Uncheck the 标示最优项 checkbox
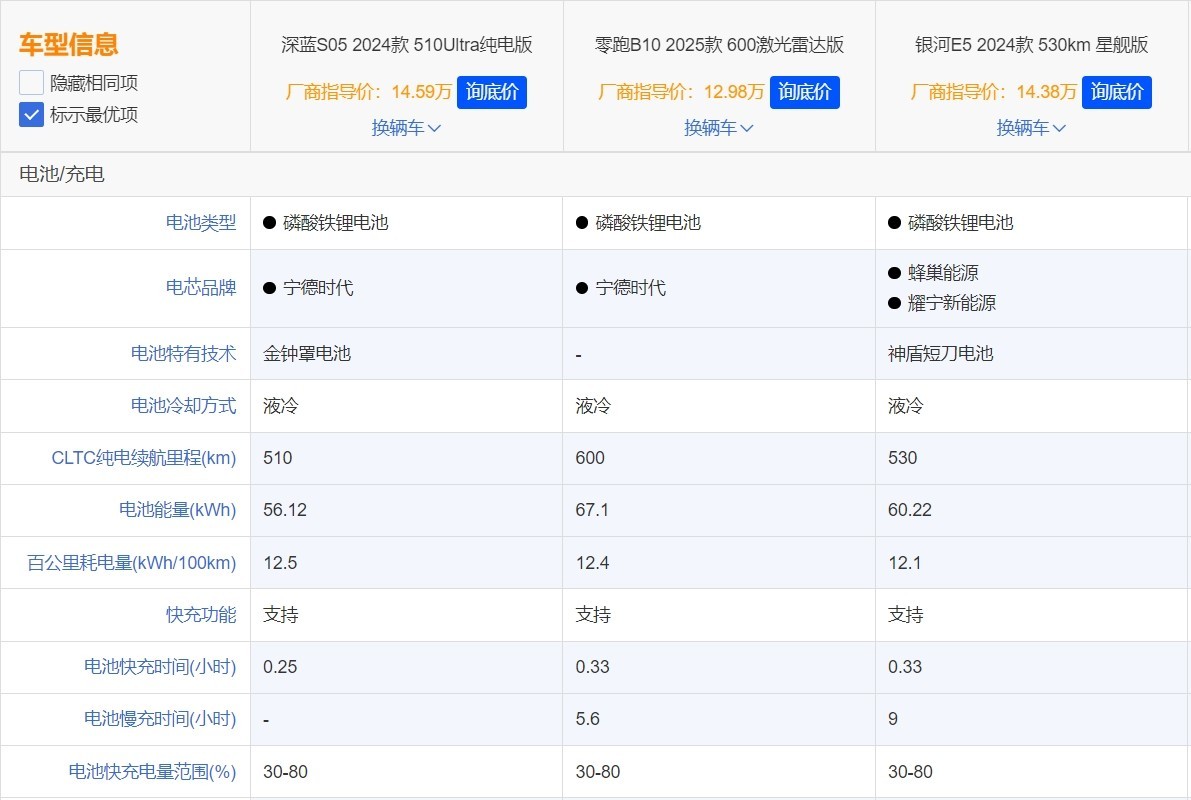Viewport: 1191px width, 800px height. 31,115
